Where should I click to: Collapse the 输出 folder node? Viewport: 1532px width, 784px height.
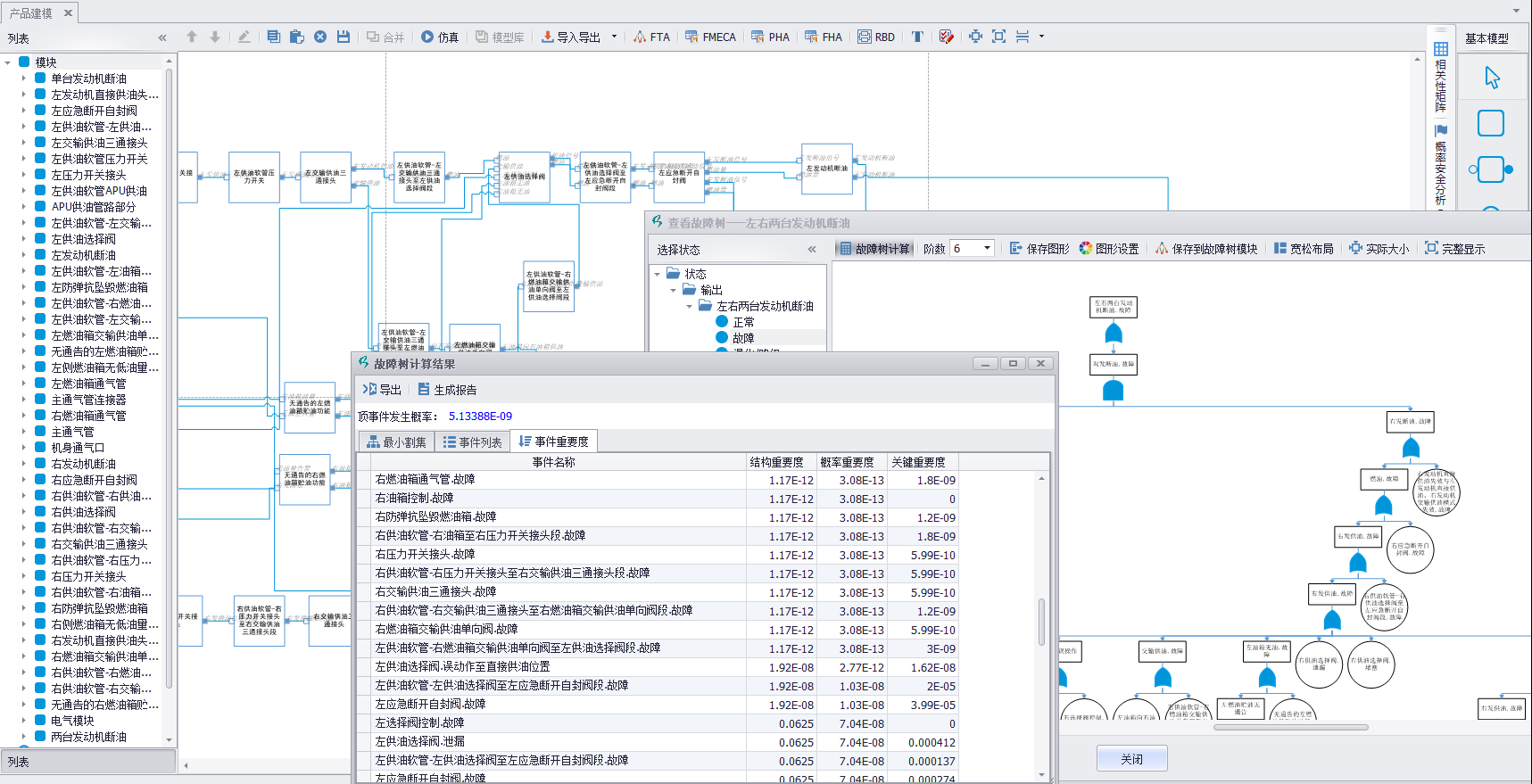click(x=674, y=290)
